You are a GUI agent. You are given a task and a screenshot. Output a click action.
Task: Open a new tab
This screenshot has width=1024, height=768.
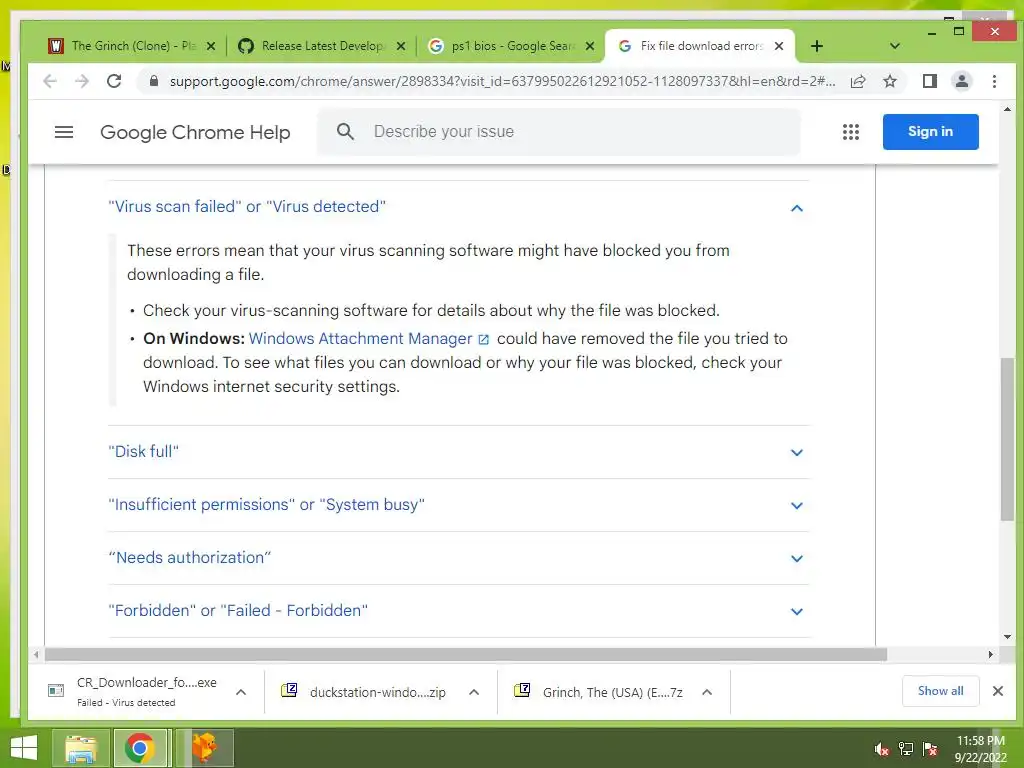pos(816,46)
